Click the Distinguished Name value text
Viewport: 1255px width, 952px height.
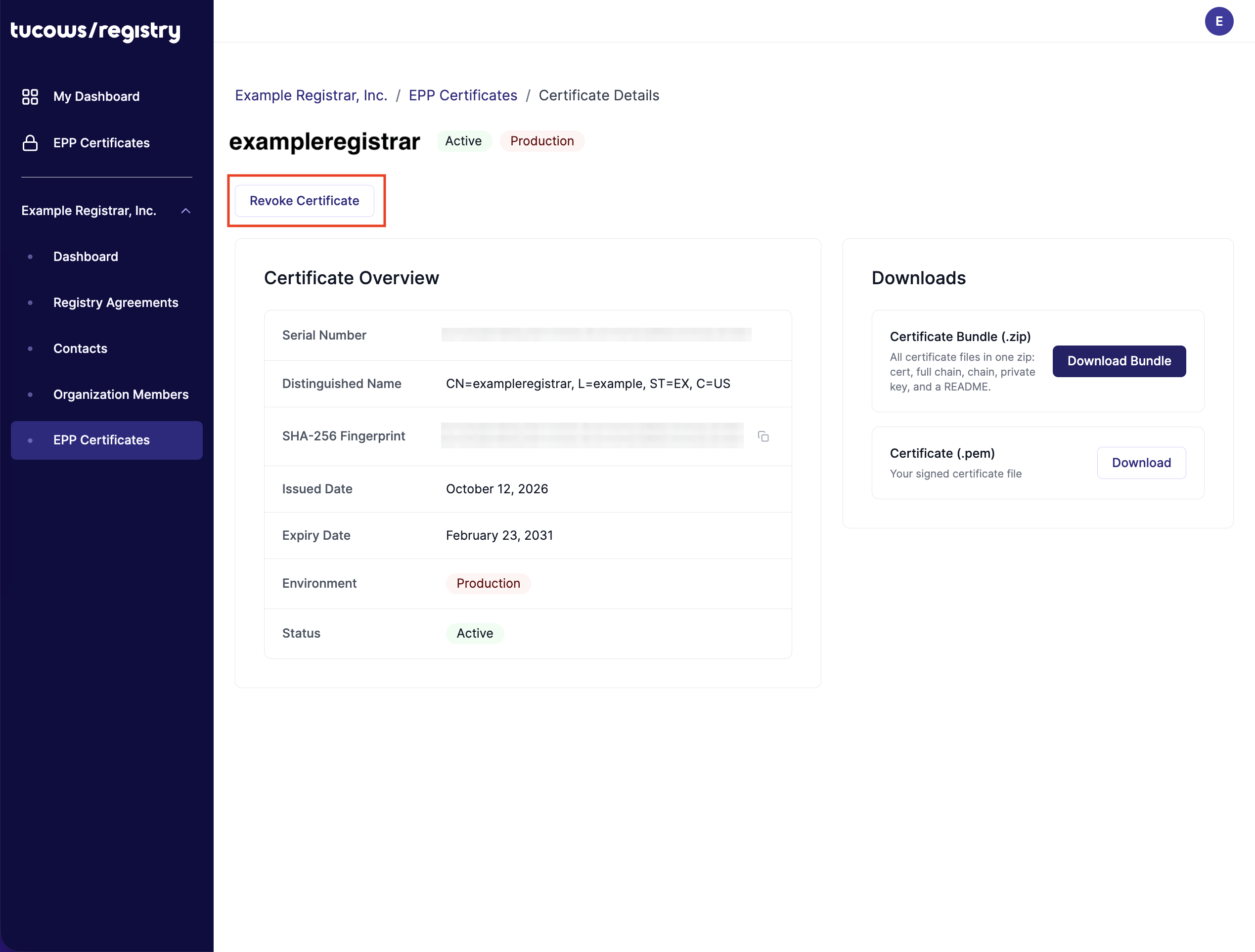(588, 384)
